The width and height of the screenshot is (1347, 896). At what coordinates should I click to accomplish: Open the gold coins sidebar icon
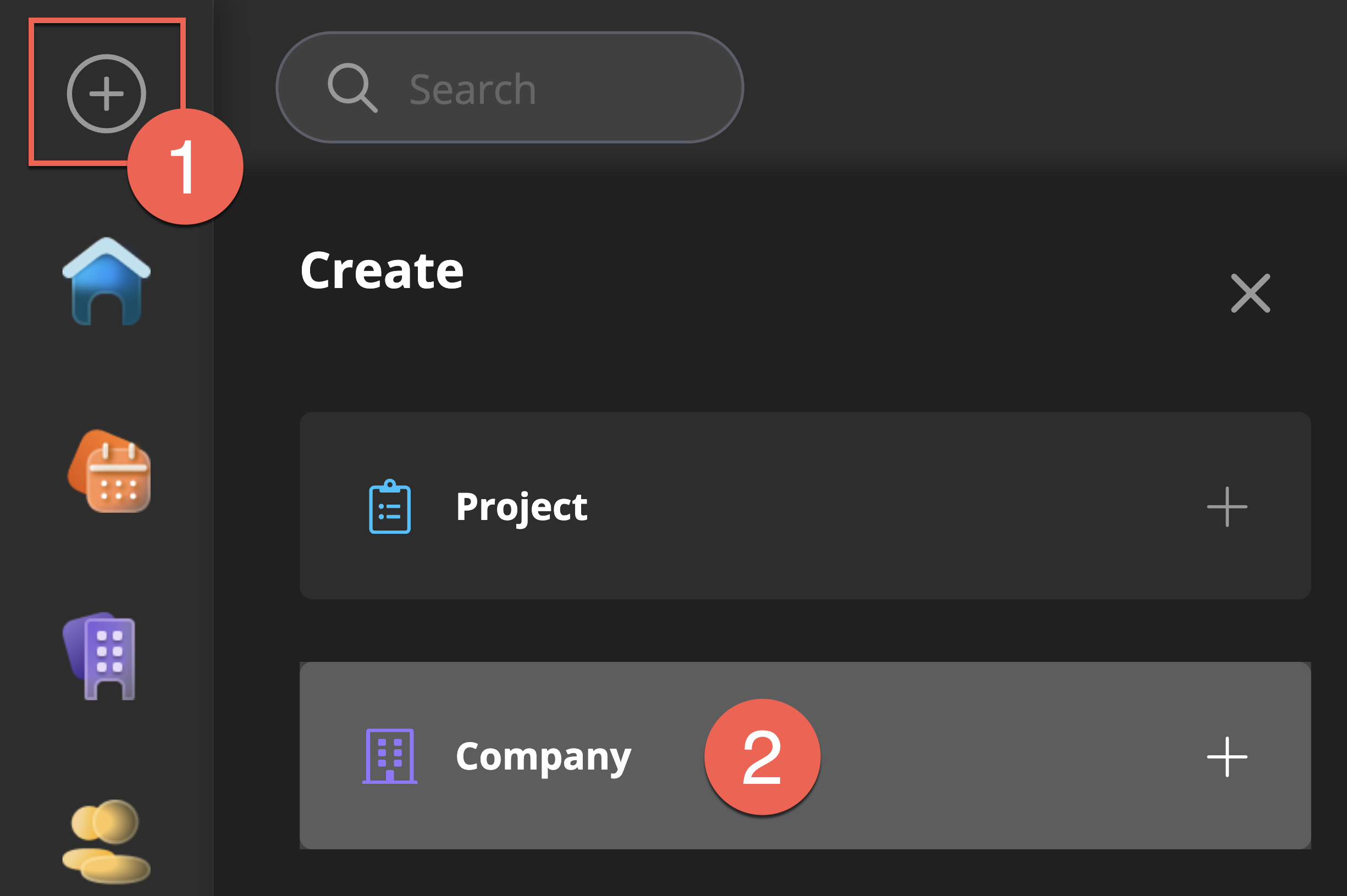point(106,840)
